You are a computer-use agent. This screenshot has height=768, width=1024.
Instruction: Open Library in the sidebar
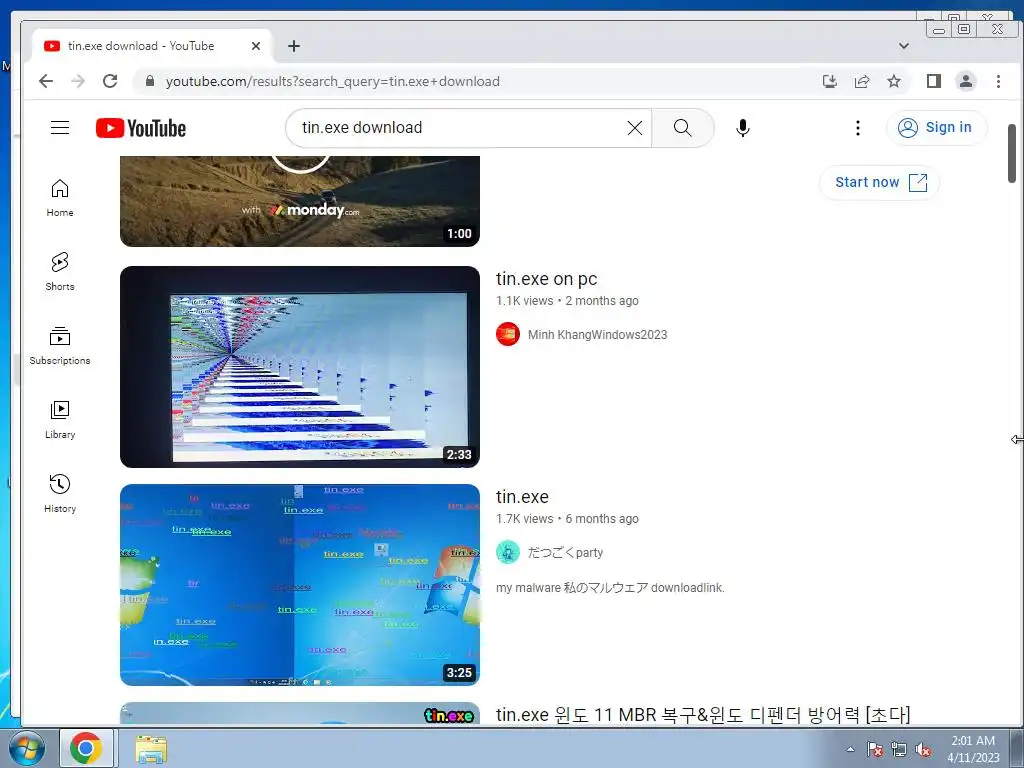(60, 419)
